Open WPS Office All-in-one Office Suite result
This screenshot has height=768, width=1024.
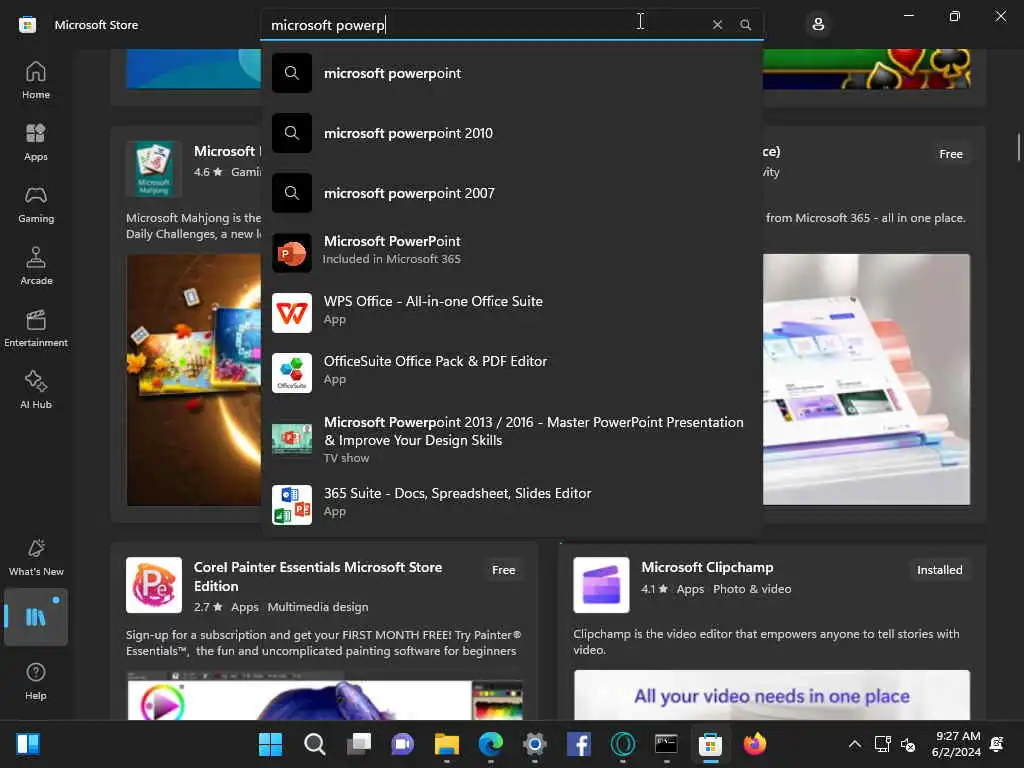pos(511,312)
